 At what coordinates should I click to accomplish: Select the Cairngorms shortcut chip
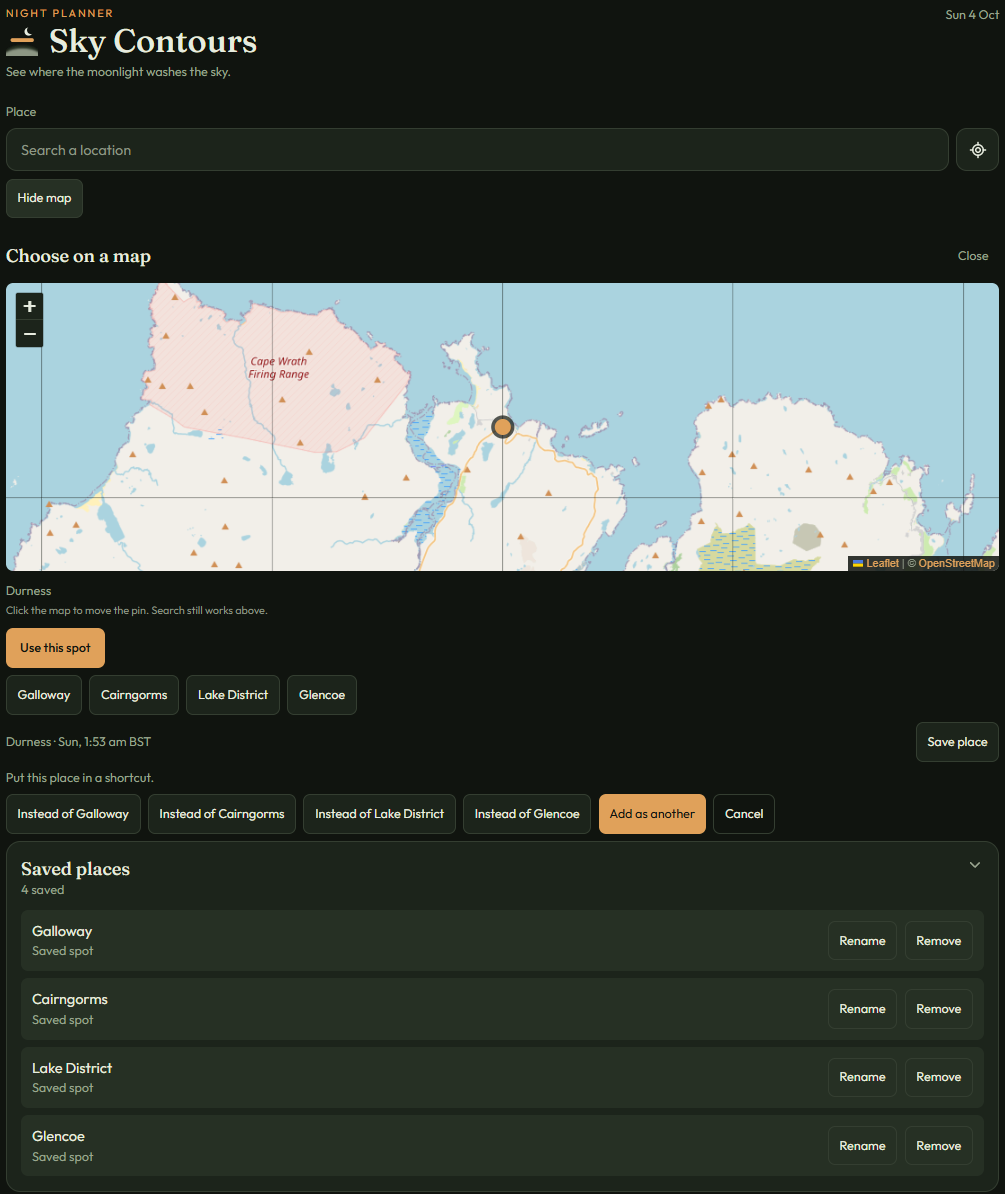click(134, 695)
